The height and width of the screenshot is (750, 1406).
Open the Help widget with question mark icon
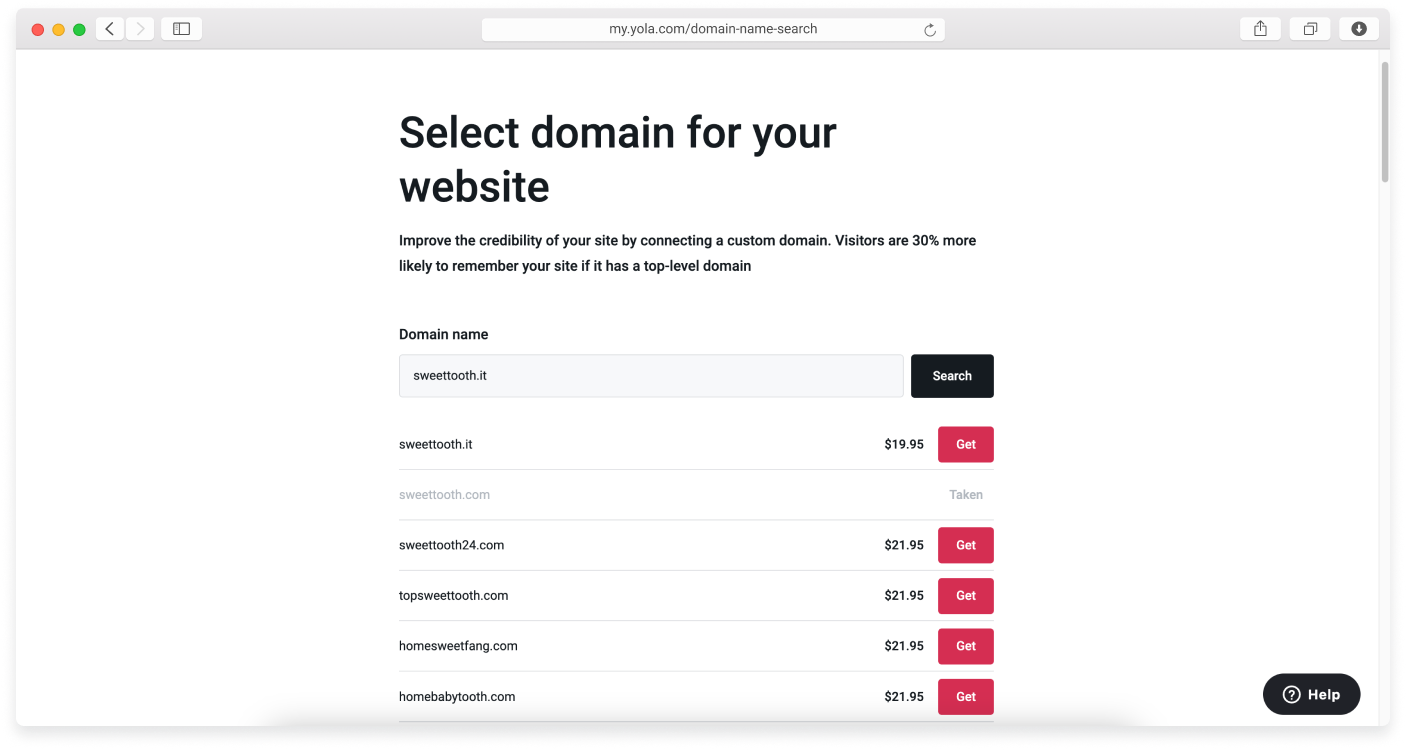coord(1311,694)
